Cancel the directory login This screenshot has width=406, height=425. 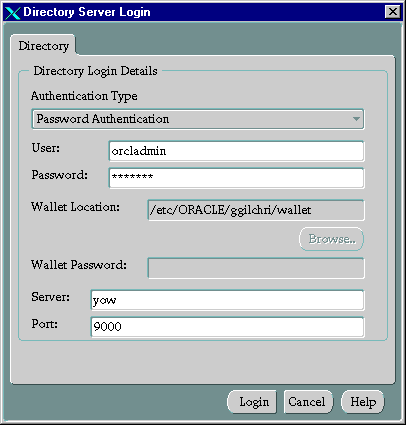click(308, 402)
